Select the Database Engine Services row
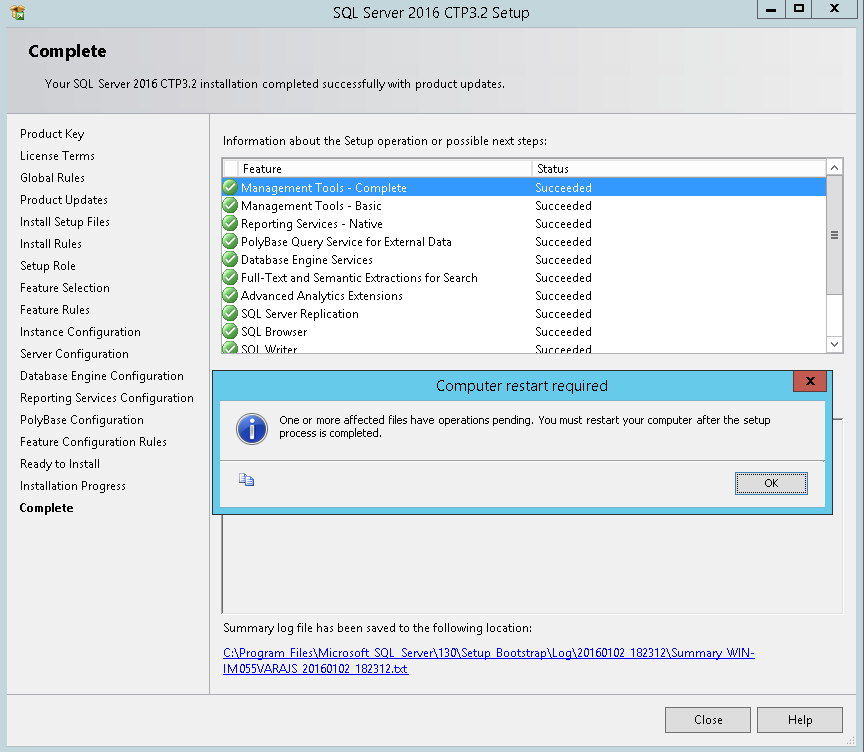The image size is (864, 752). tap(524, 259)
